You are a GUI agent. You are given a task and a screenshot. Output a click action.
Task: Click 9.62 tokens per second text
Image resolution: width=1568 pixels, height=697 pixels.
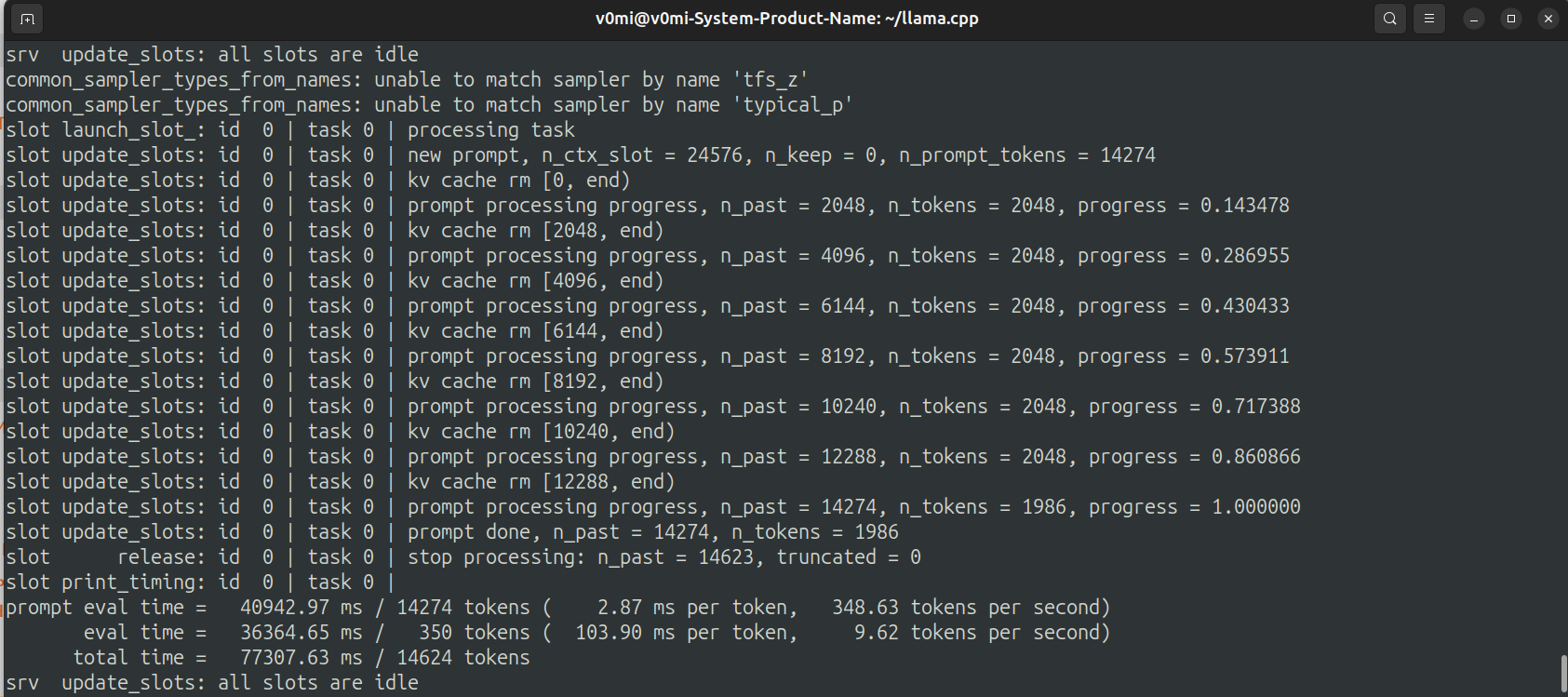[981, 633]
